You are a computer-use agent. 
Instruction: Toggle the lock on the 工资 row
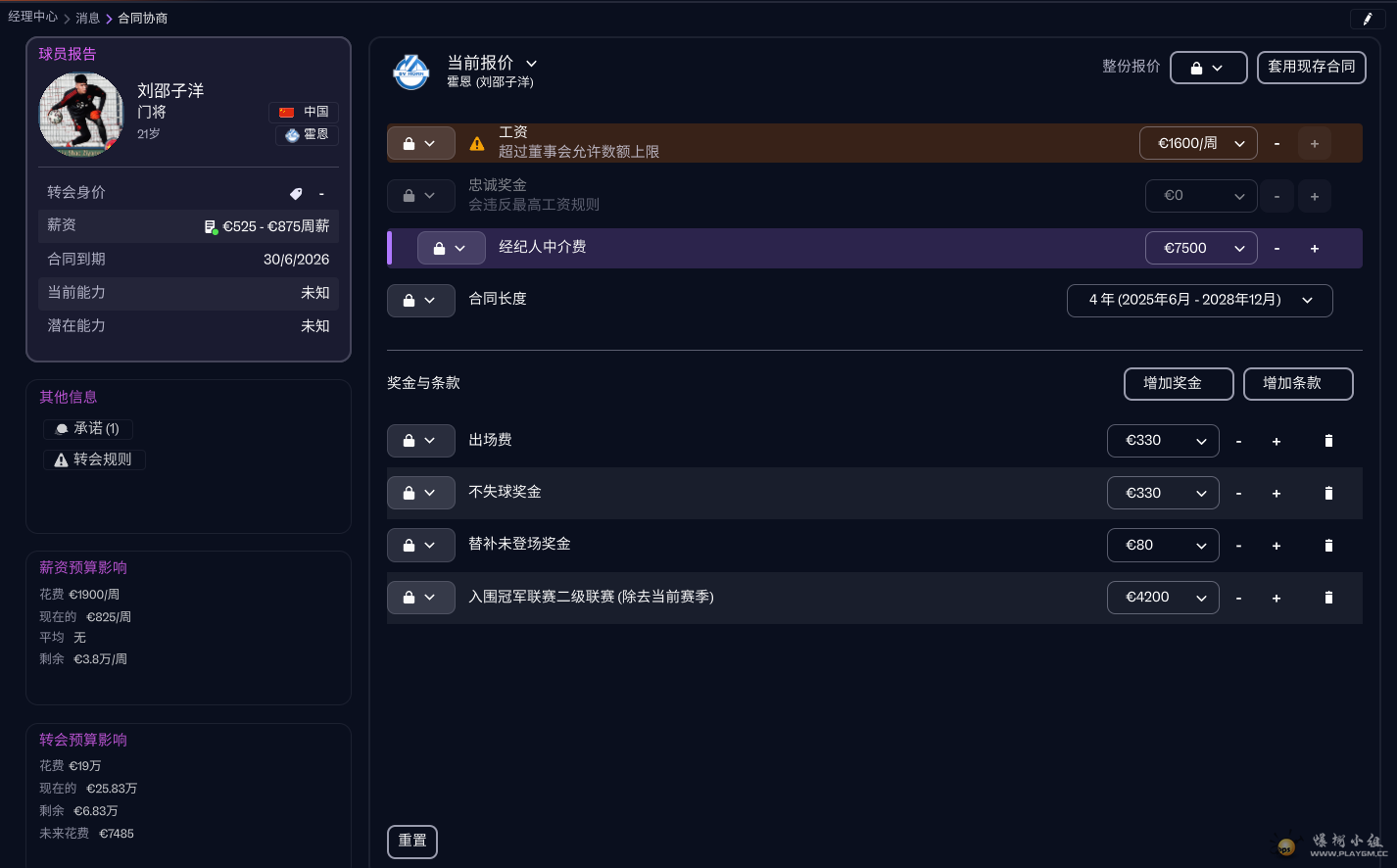coord(420,143)
